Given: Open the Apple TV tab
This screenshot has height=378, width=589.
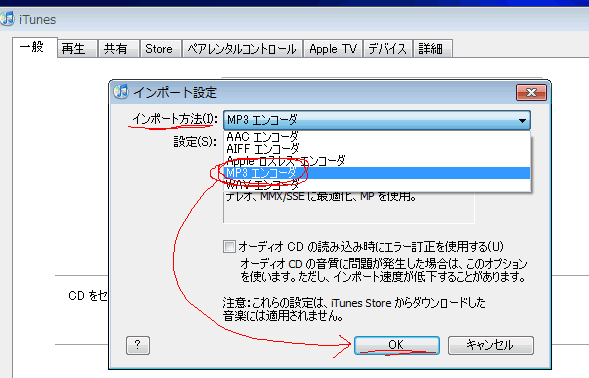Looking at the screenshot, I should pos(333,48).
